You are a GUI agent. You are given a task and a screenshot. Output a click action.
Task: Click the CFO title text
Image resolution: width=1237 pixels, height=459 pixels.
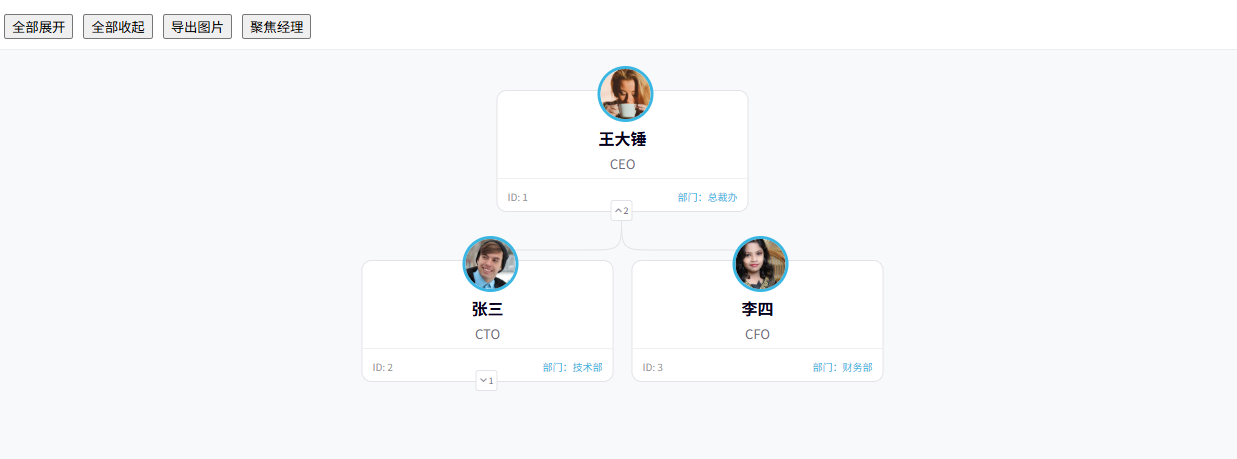point(757,334)
